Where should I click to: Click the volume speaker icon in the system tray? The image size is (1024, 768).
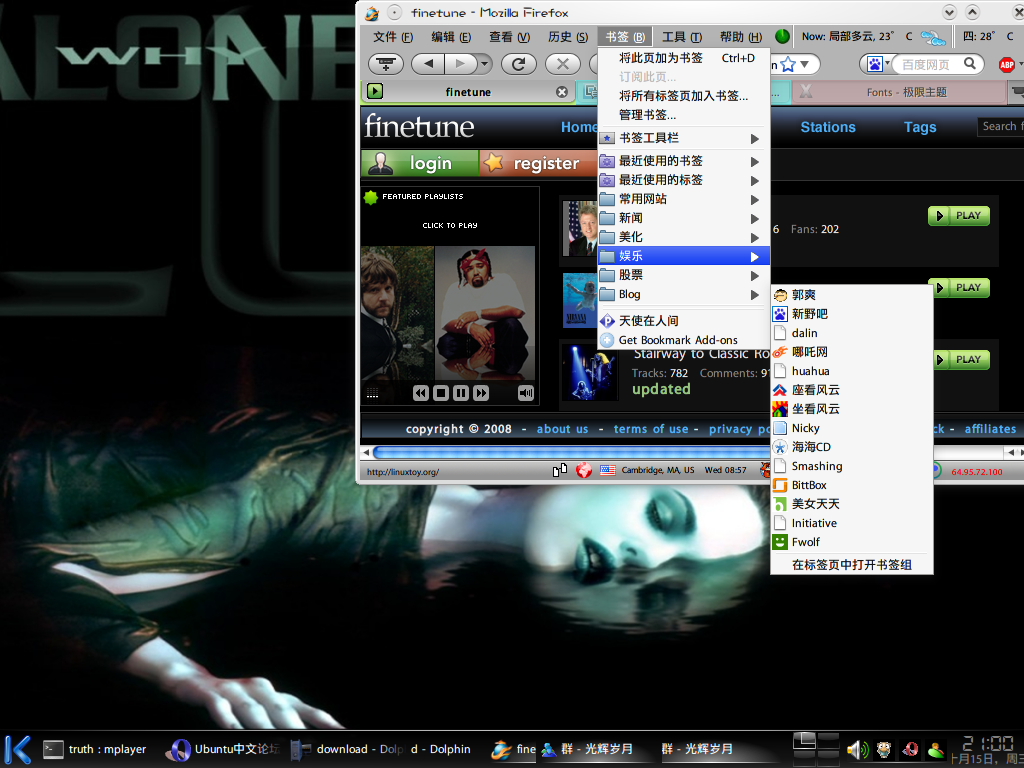point(857,750)
